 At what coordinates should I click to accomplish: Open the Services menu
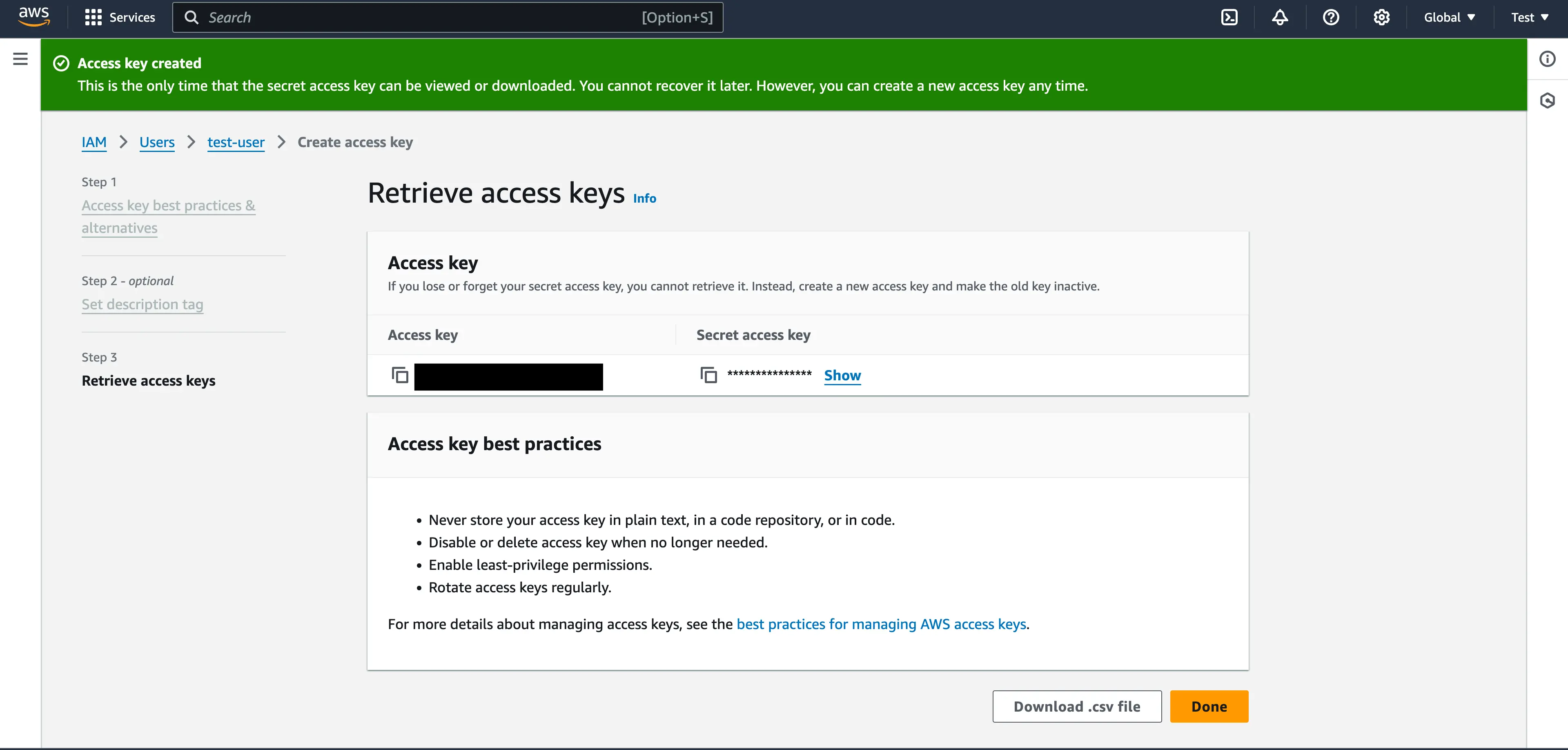tap(119, 17)
